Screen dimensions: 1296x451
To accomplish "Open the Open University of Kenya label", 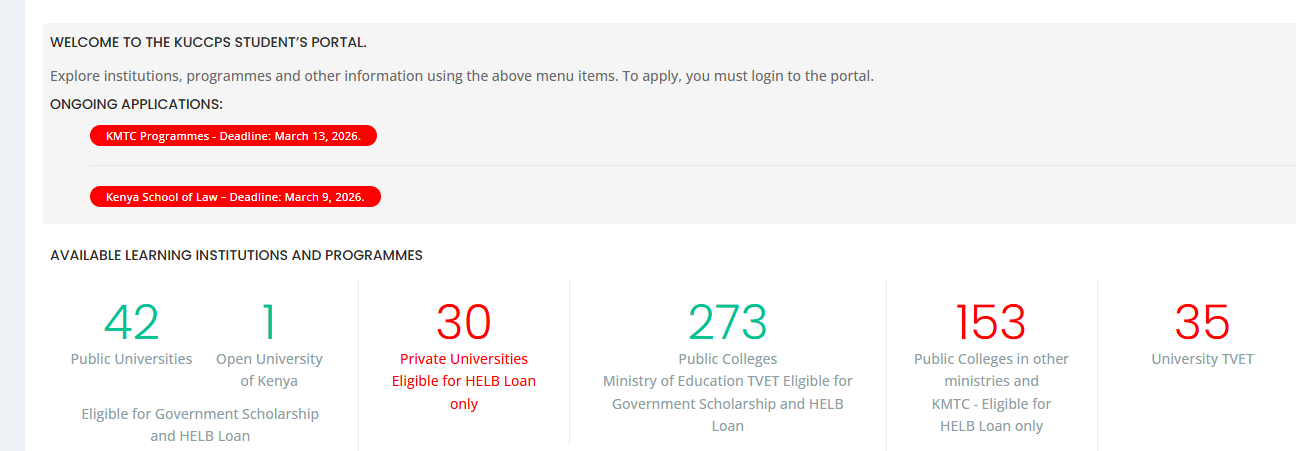I will [269, 370].
